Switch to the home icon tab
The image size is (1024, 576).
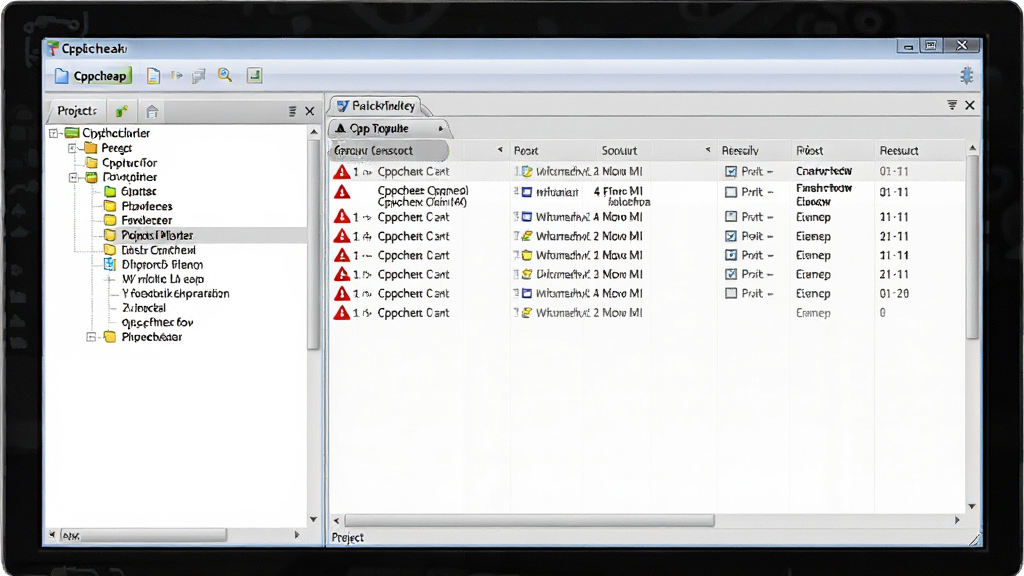click(x=152, y=111)
